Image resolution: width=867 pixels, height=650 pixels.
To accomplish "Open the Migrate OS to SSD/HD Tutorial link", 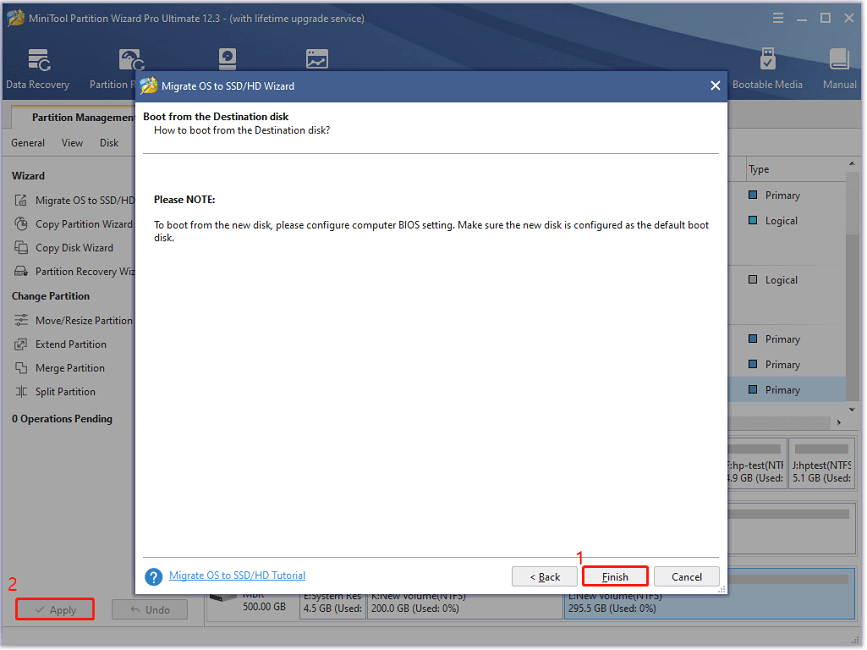I will tap(237, 576).
